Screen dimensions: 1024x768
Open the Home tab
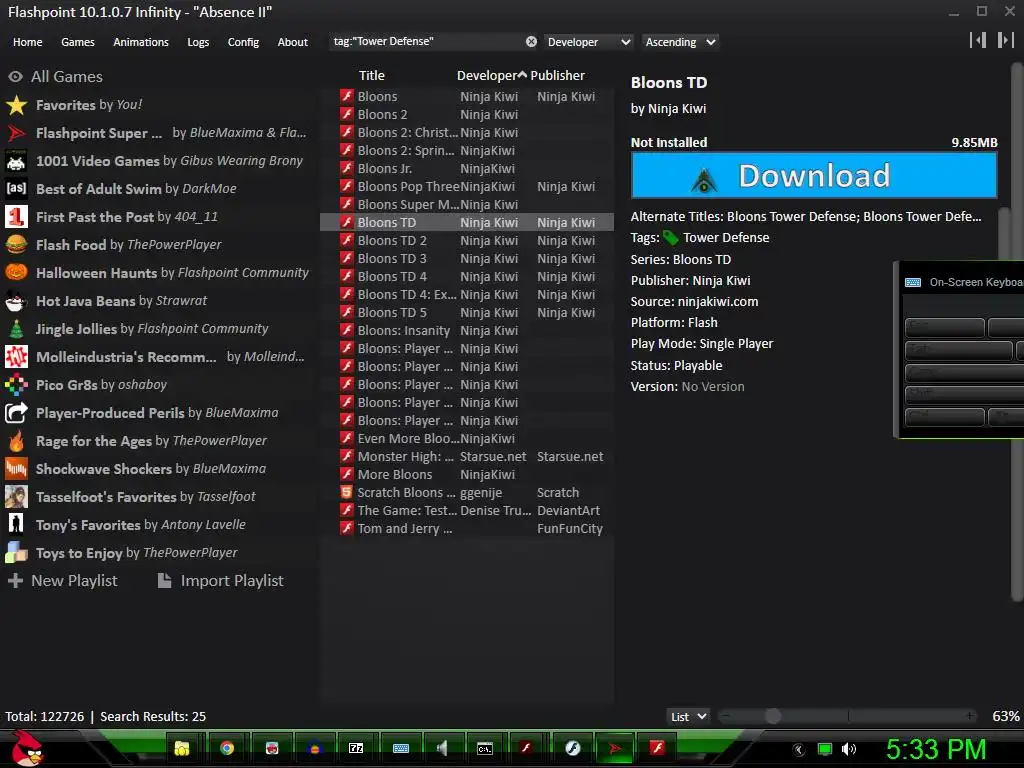pos(27,42)
